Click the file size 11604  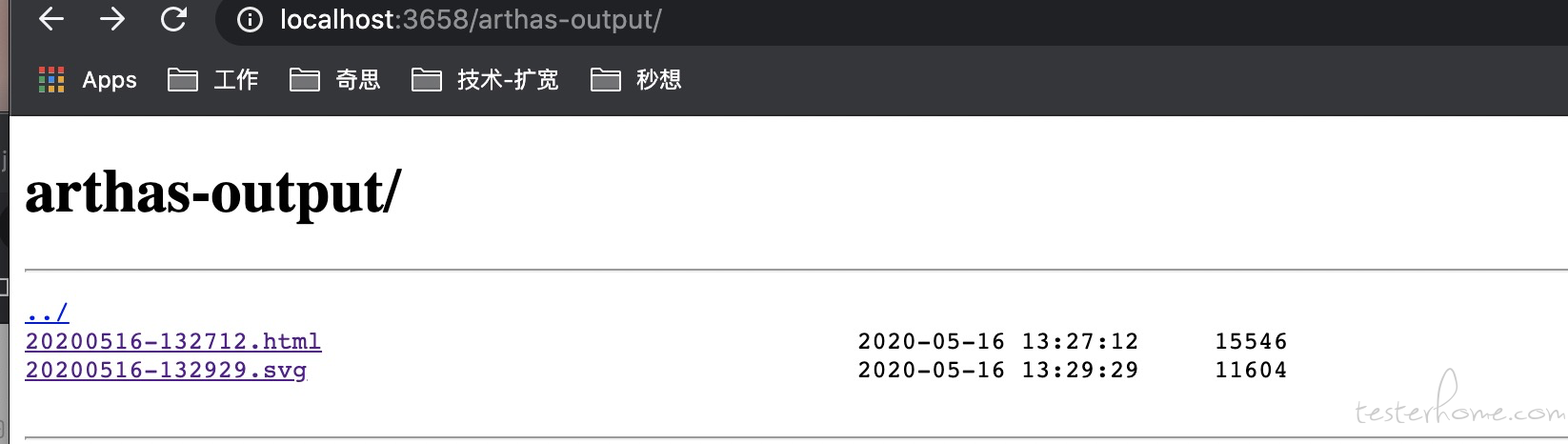pyautogui.click(x=1251, y=370)
